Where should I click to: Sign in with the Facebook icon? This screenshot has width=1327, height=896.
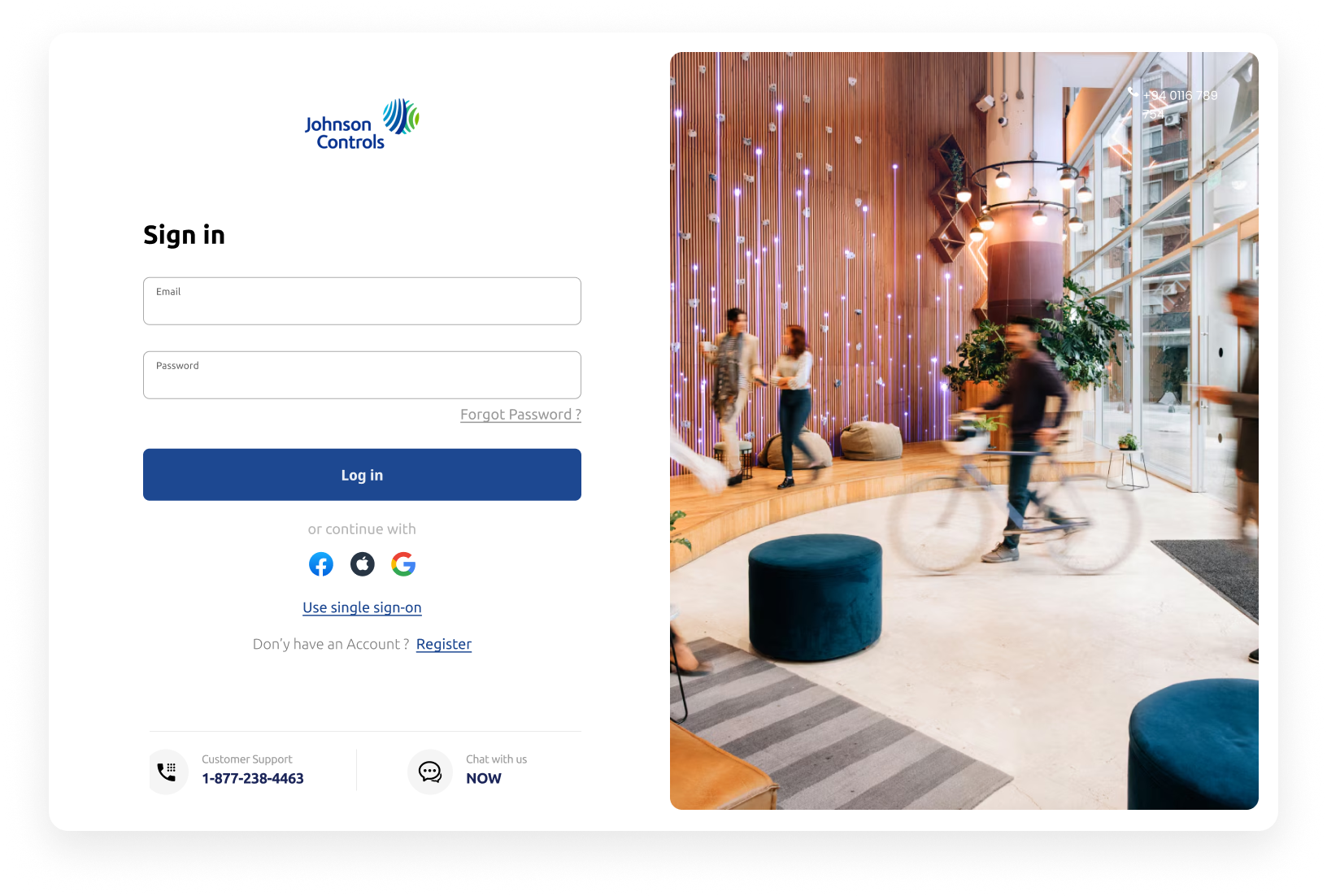pyautogui.click(x=321, y=564)
